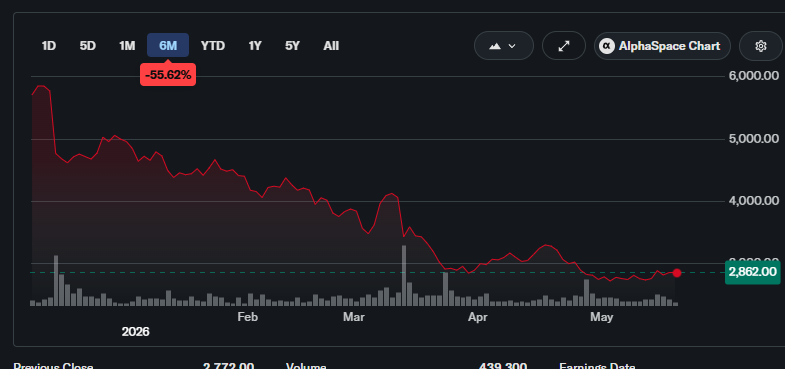Click the tallest volume bar in March
The image size is (785, 369).
click(404, 275)
